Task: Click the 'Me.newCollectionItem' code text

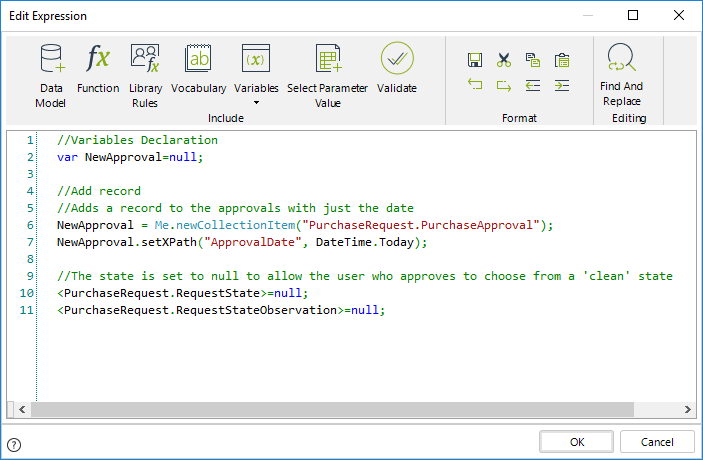Action: coord(225,225)
